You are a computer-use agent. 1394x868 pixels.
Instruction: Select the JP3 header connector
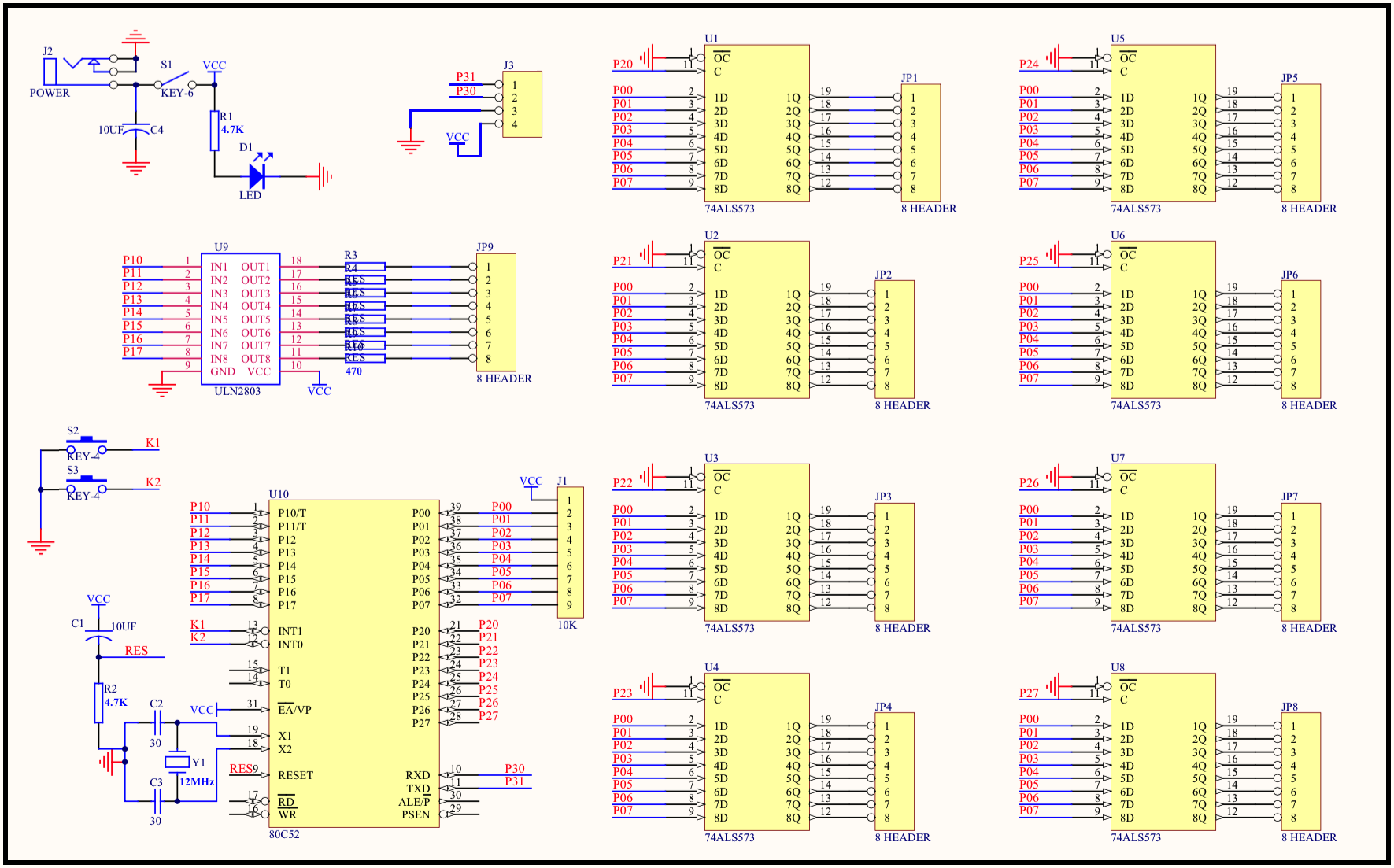click(895, 563)
